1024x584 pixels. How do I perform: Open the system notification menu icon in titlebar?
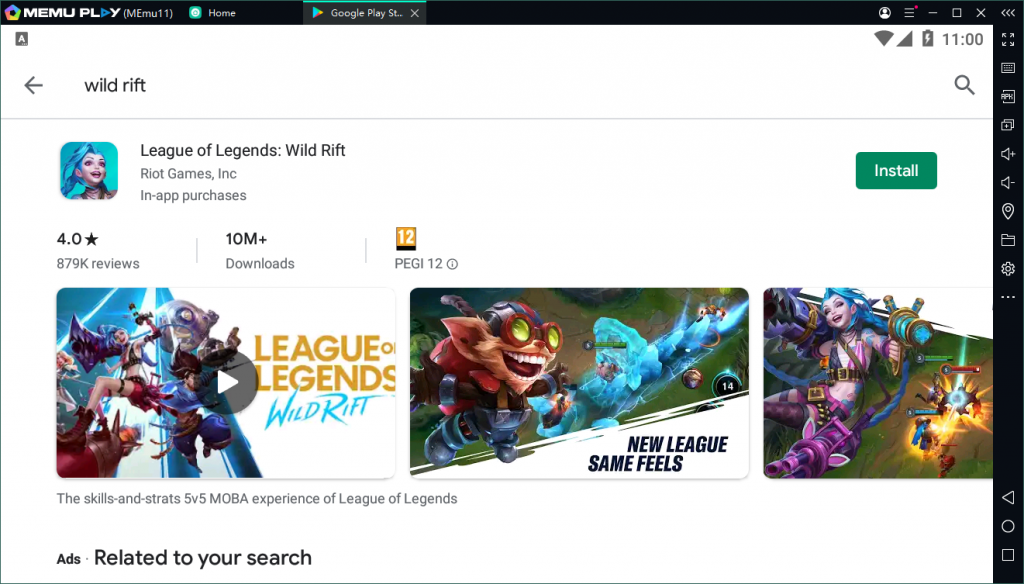click(x=908, y=12)
